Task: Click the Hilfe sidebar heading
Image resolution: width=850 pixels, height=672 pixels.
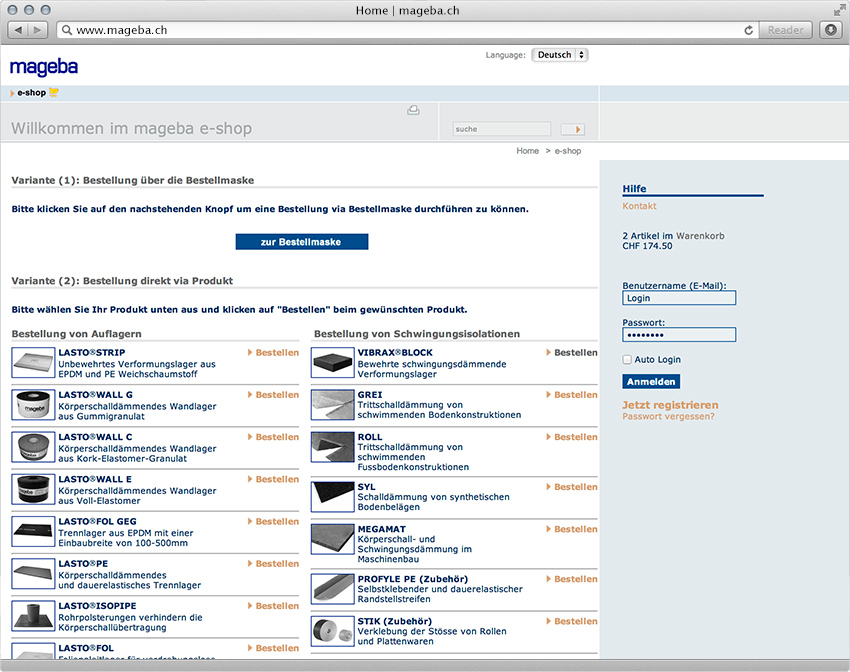Action: 634,189
